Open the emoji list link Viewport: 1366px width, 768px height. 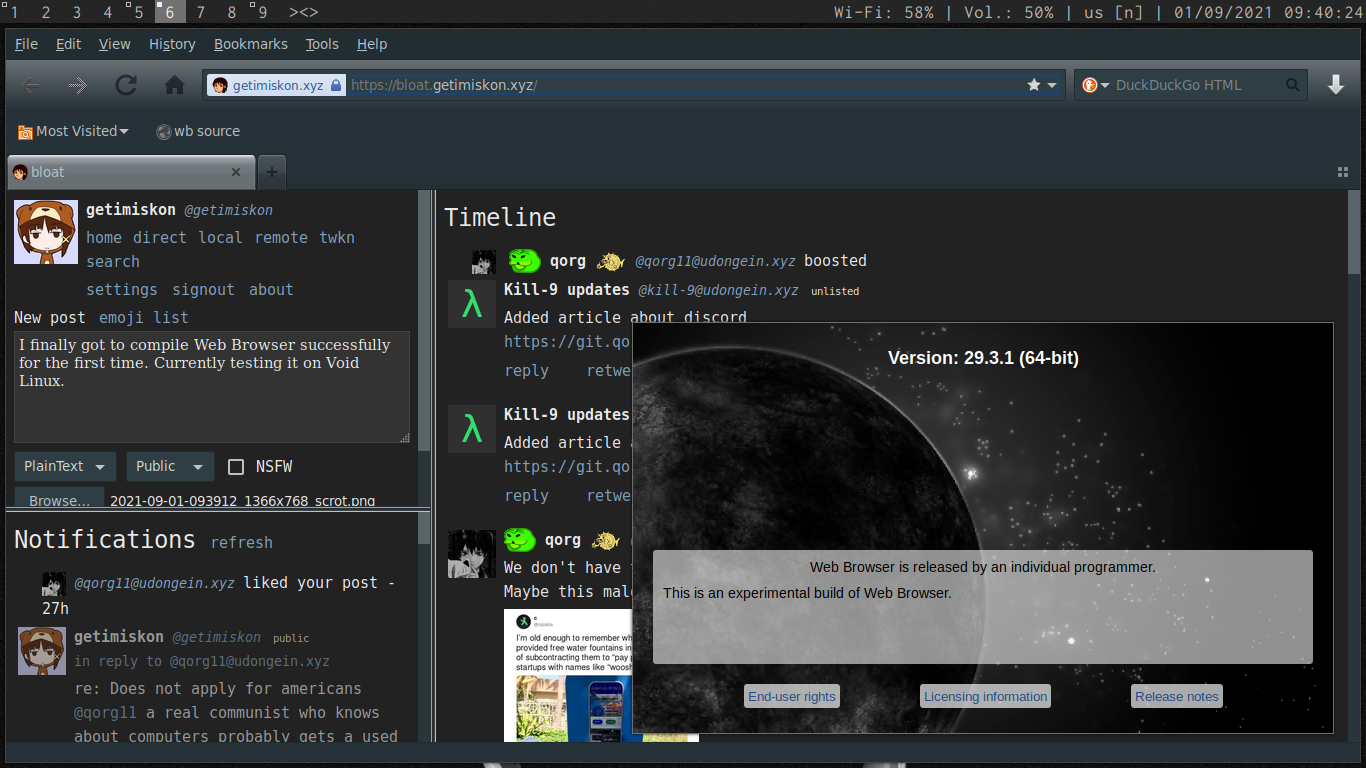(x=144, y=318)
